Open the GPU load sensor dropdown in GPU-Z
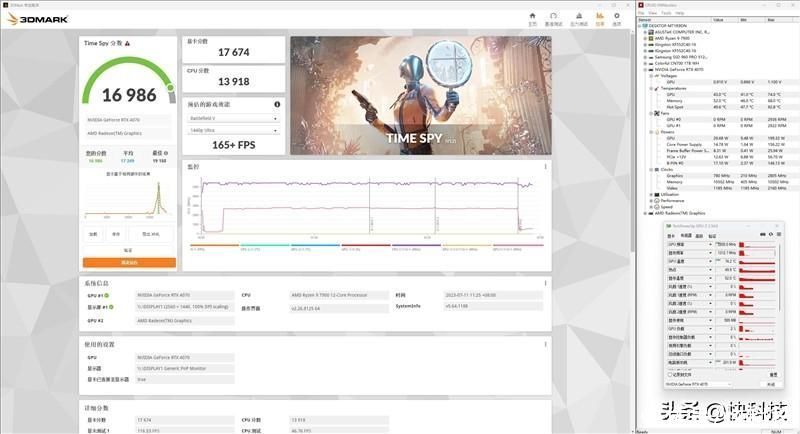Viewport: 800px width, 434px height. (x=710, y=329)
